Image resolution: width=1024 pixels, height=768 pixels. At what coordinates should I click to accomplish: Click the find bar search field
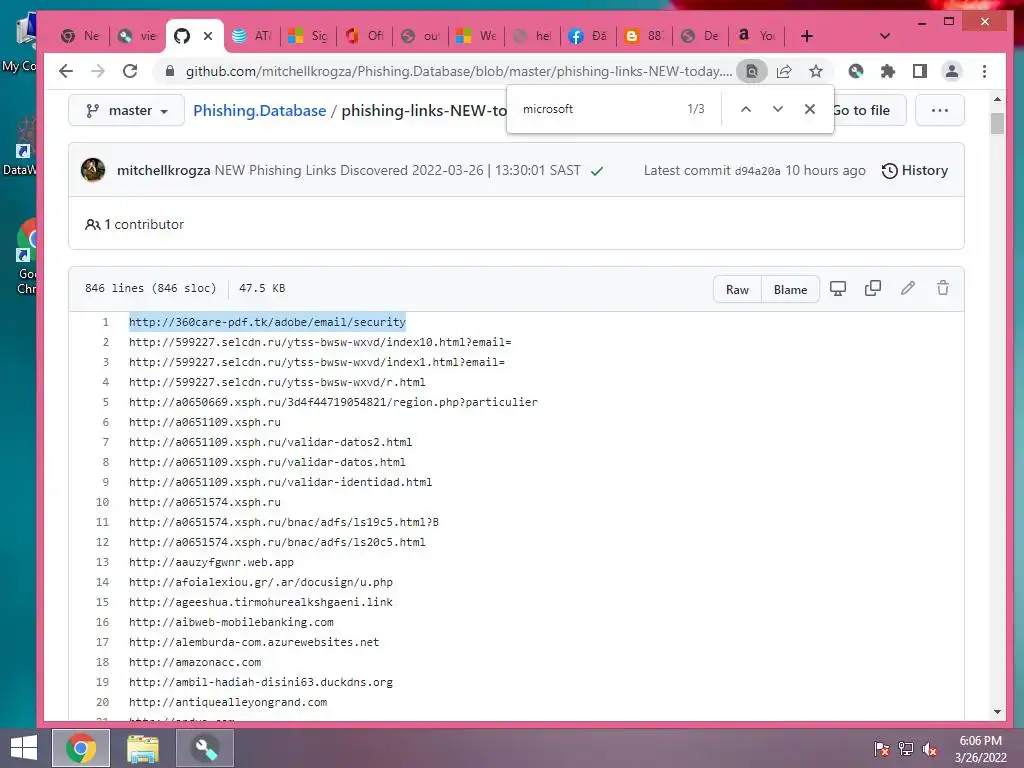598,109
